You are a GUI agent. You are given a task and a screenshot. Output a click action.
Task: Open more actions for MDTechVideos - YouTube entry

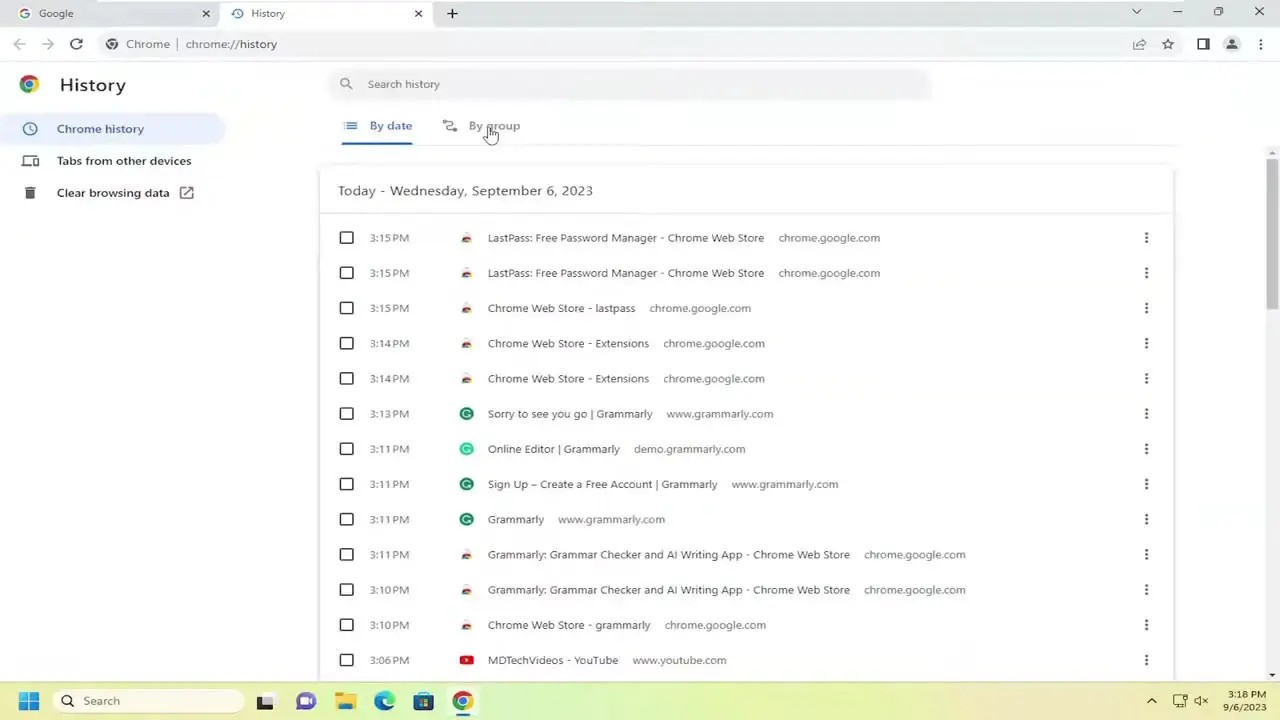1146,660
